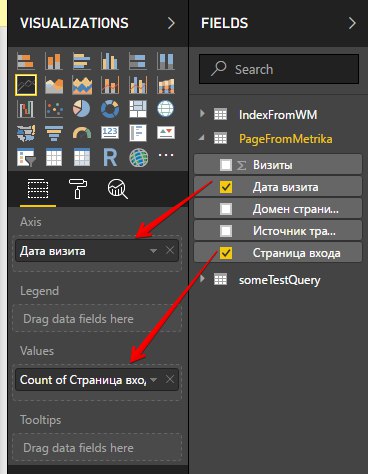Open import custom visual ellipsis menu
Screen dimensions: 368x474
tap(166, 155)
